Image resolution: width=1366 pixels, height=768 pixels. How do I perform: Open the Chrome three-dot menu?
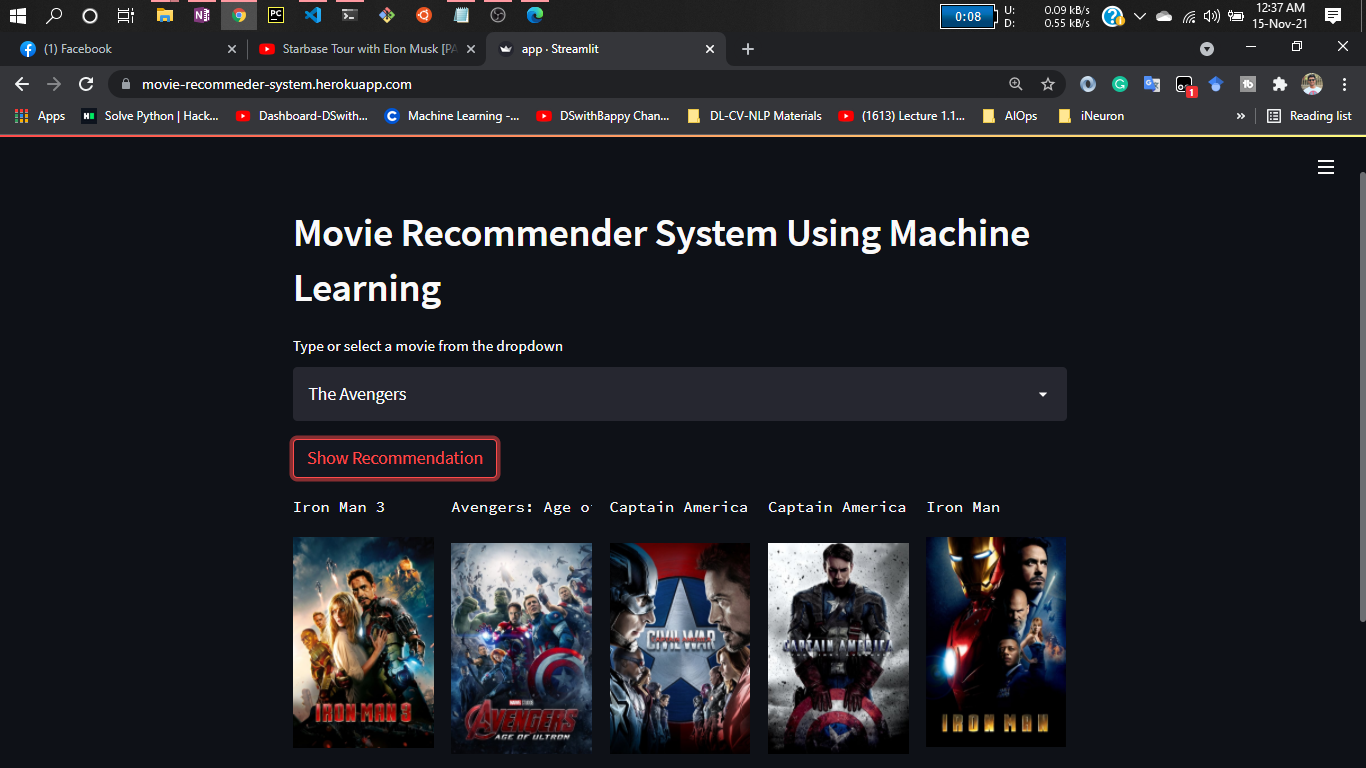(x=1345, y=85)
